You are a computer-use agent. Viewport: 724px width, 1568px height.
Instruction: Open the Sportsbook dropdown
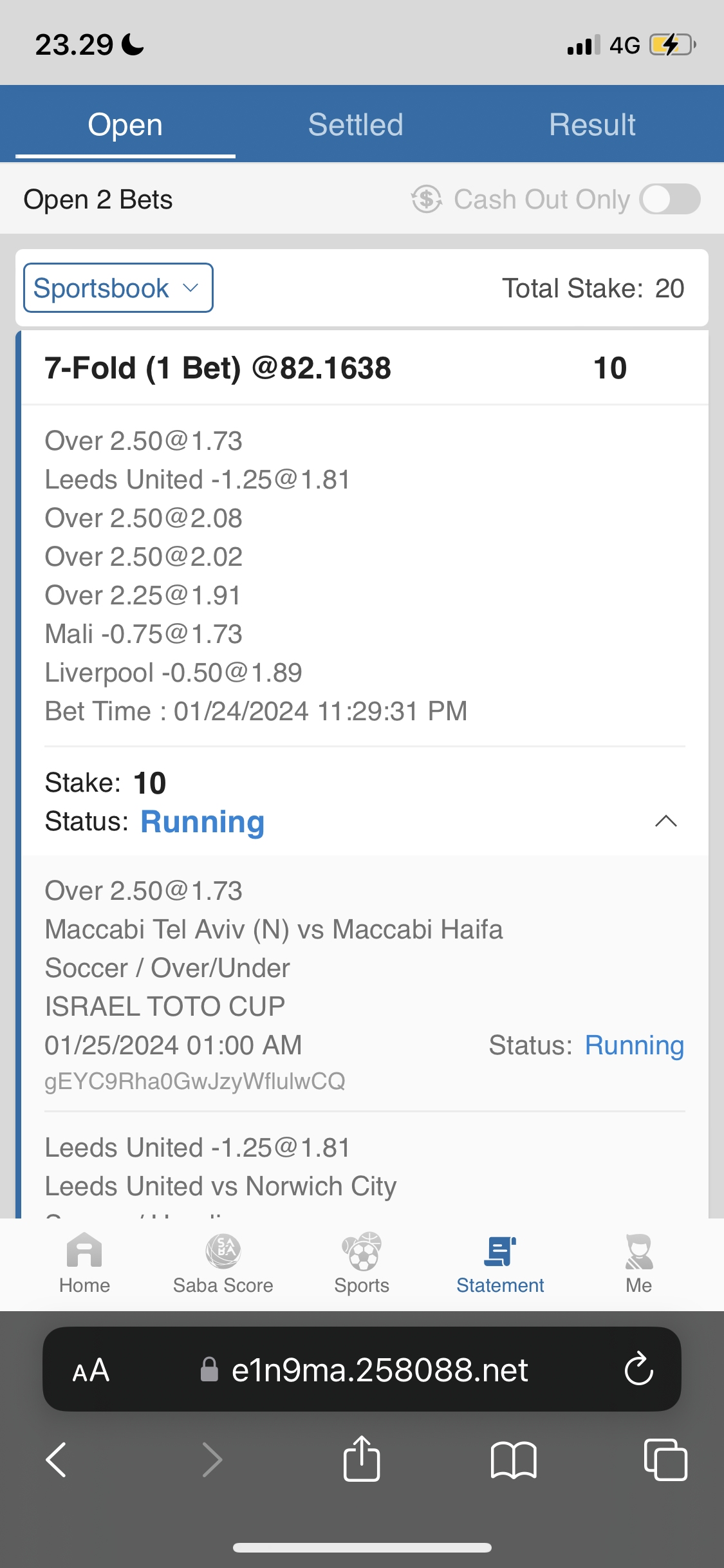[118, 288]
